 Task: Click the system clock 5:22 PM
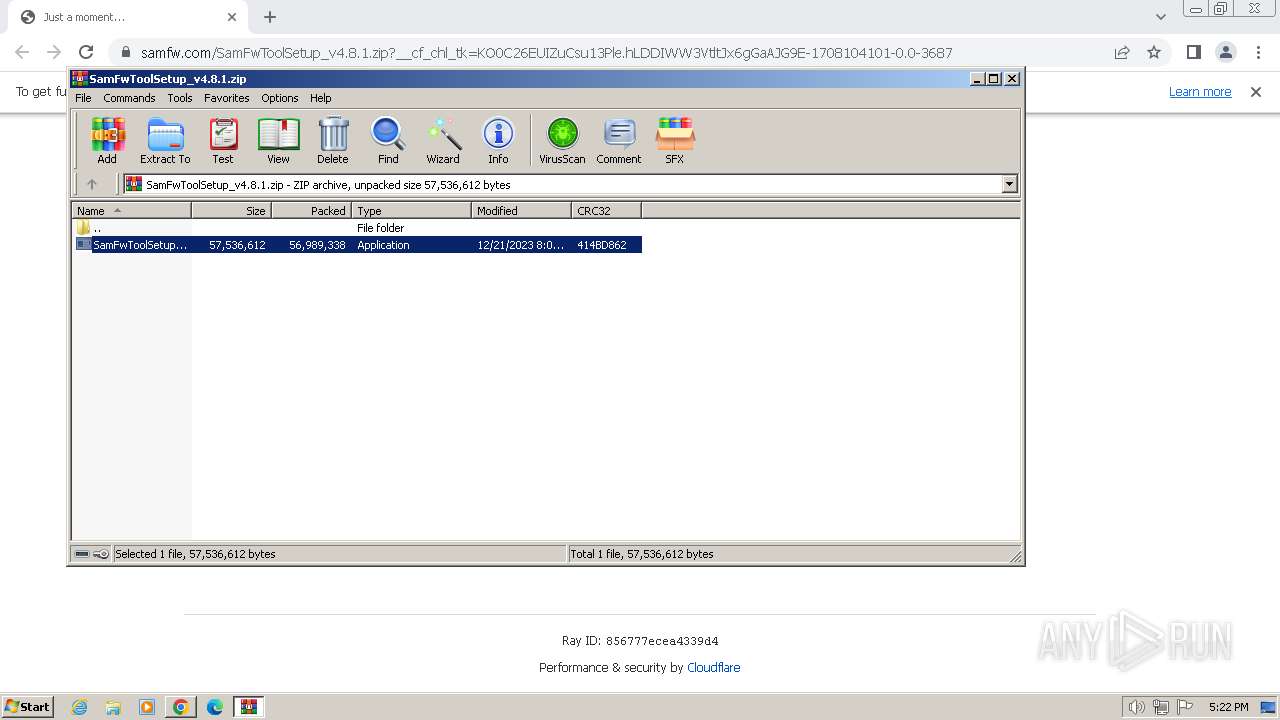coord(1228,707)
